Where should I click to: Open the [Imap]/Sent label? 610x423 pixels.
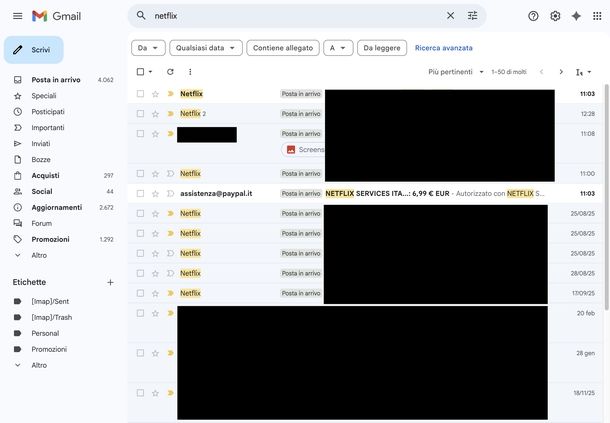pyautogui.click(x=50, y=301)
